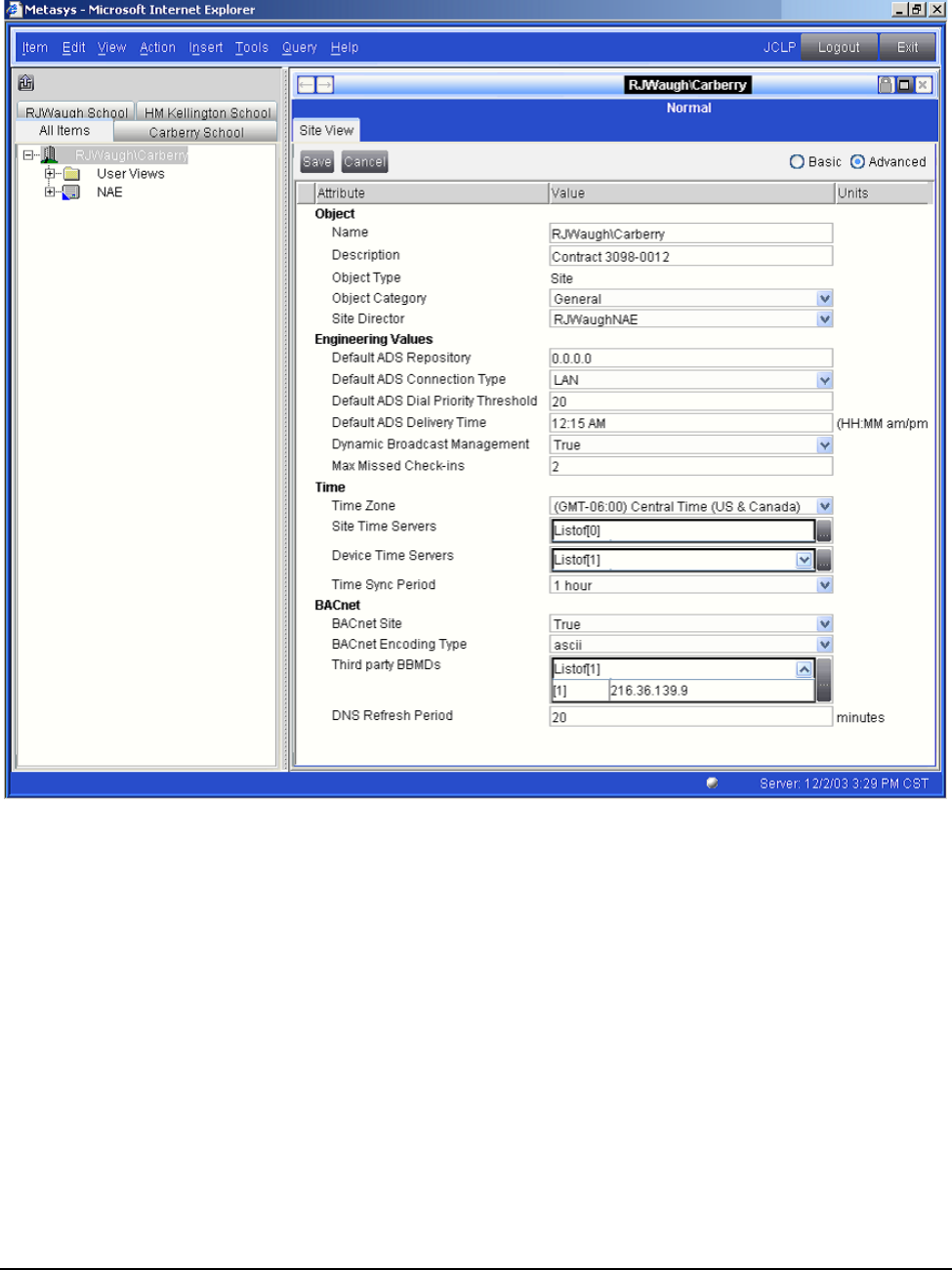Viewport: 952px width, 1270px height.
Task: Open Dynamic Broadcast Management dropdown
Action: pyautogui.click(x=825, y=445)
